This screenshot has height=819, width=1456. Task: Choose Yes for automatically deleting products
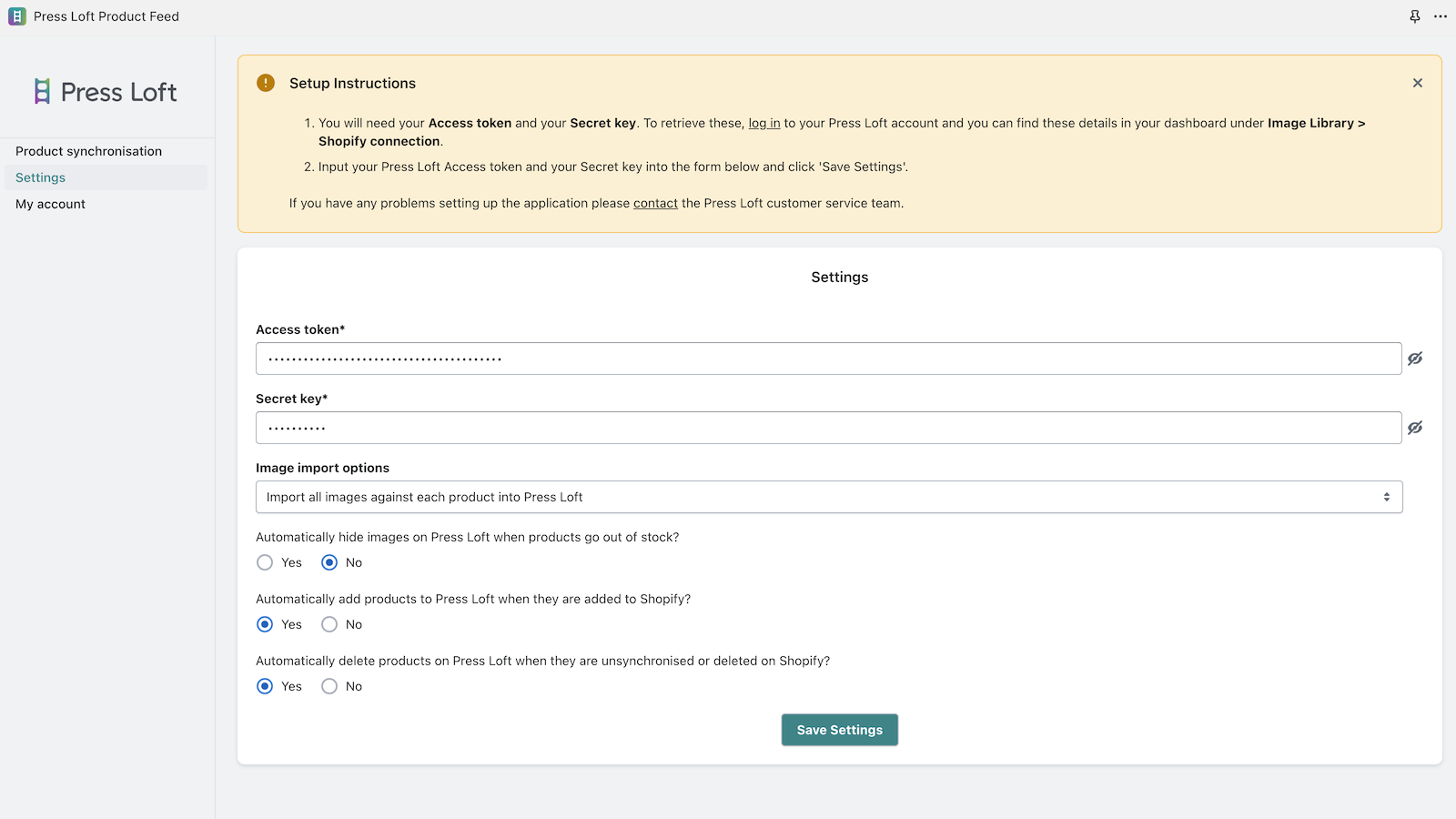[x=265, y=686]
